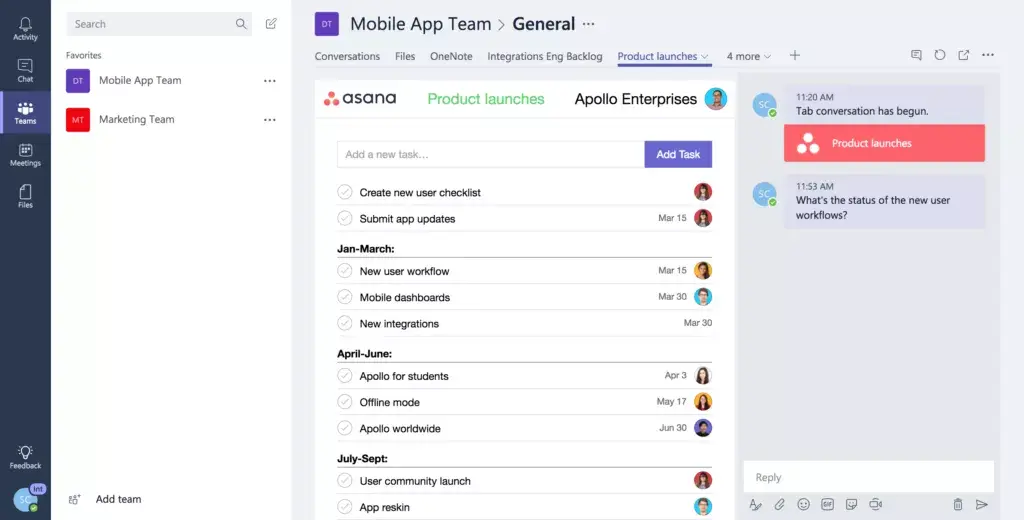Click the 'Add a new task' field

point(490,154)
